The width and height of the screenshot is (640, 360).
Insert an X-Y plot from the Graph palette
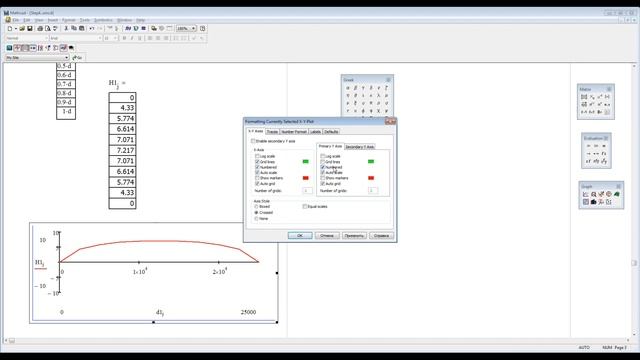(586, 194)
